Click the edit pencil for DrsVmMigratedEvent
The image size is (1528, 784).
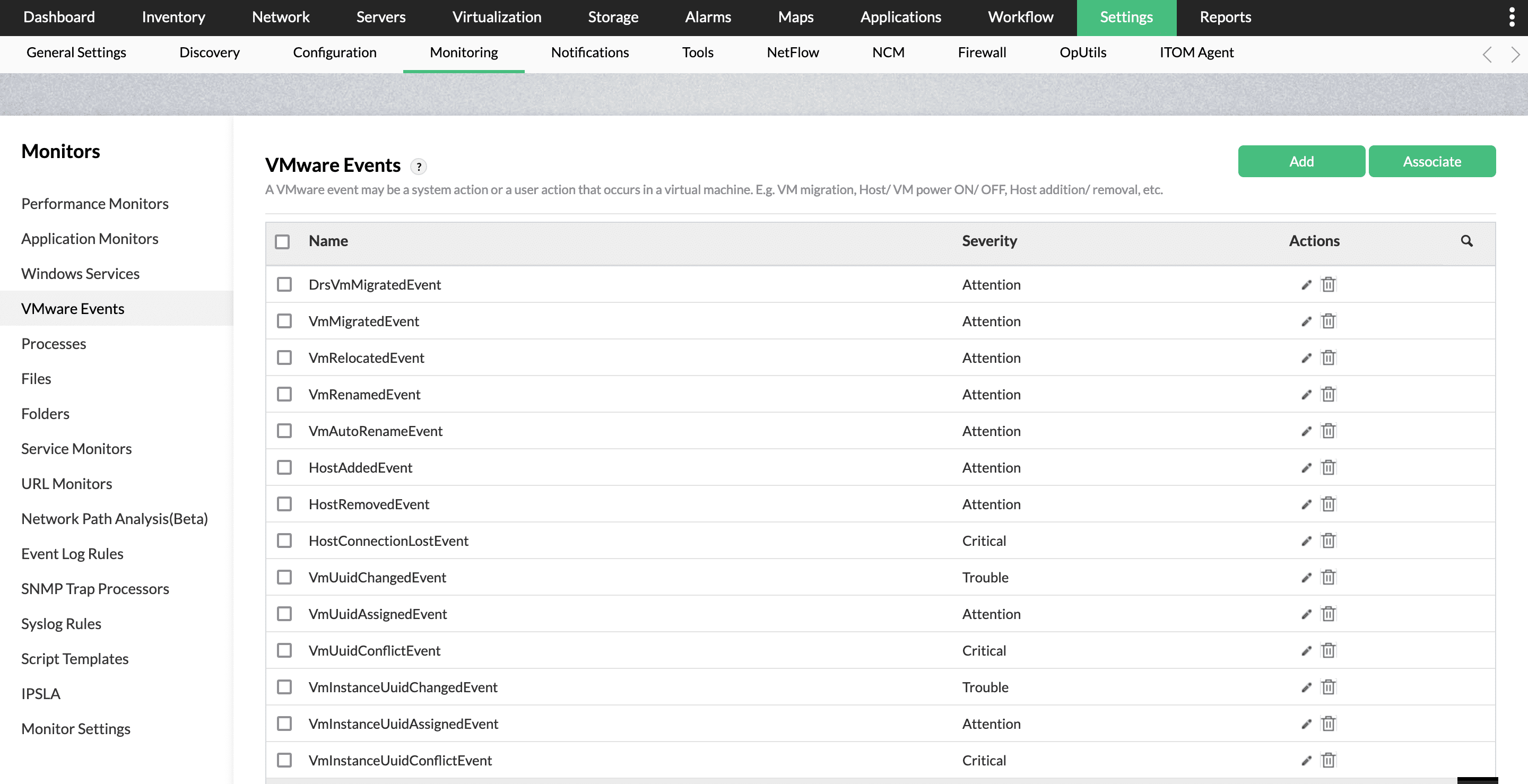click(1306, 285)
